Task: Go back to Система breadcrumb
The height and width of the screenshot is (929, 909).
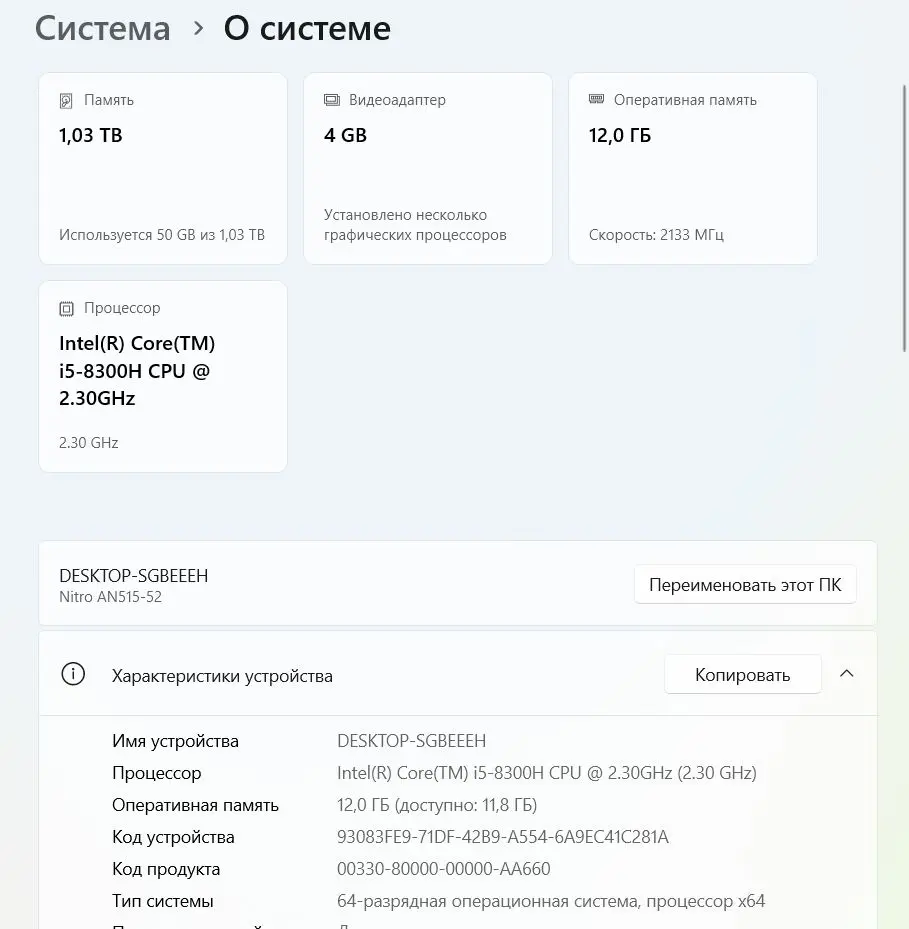Action: click(x=103, y=28)
